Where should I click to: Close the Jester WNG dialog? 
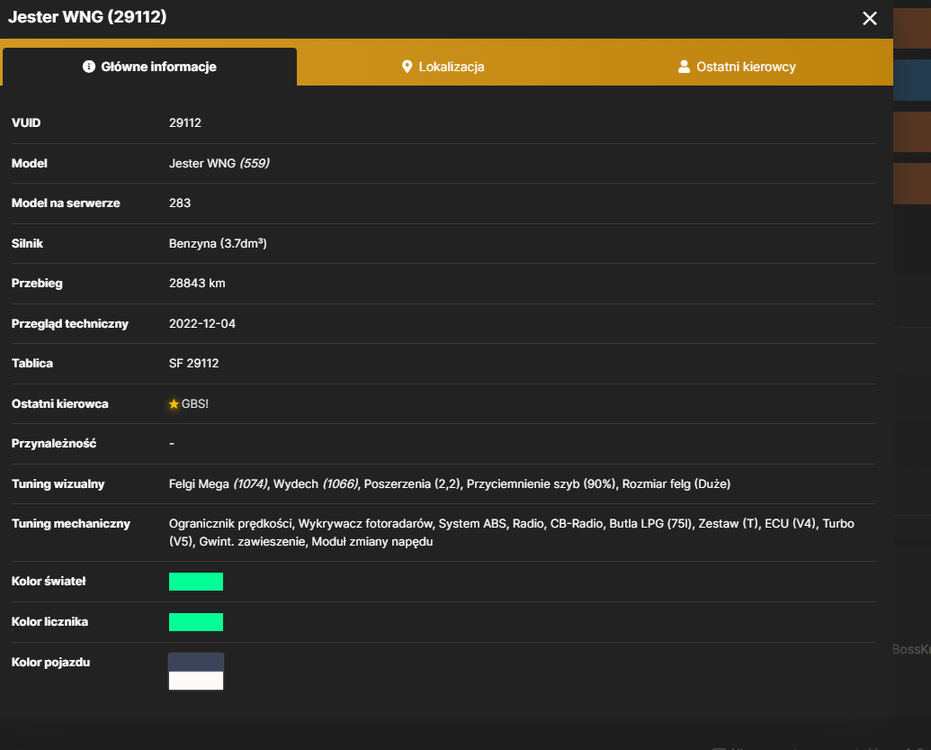tap(869, 18)
